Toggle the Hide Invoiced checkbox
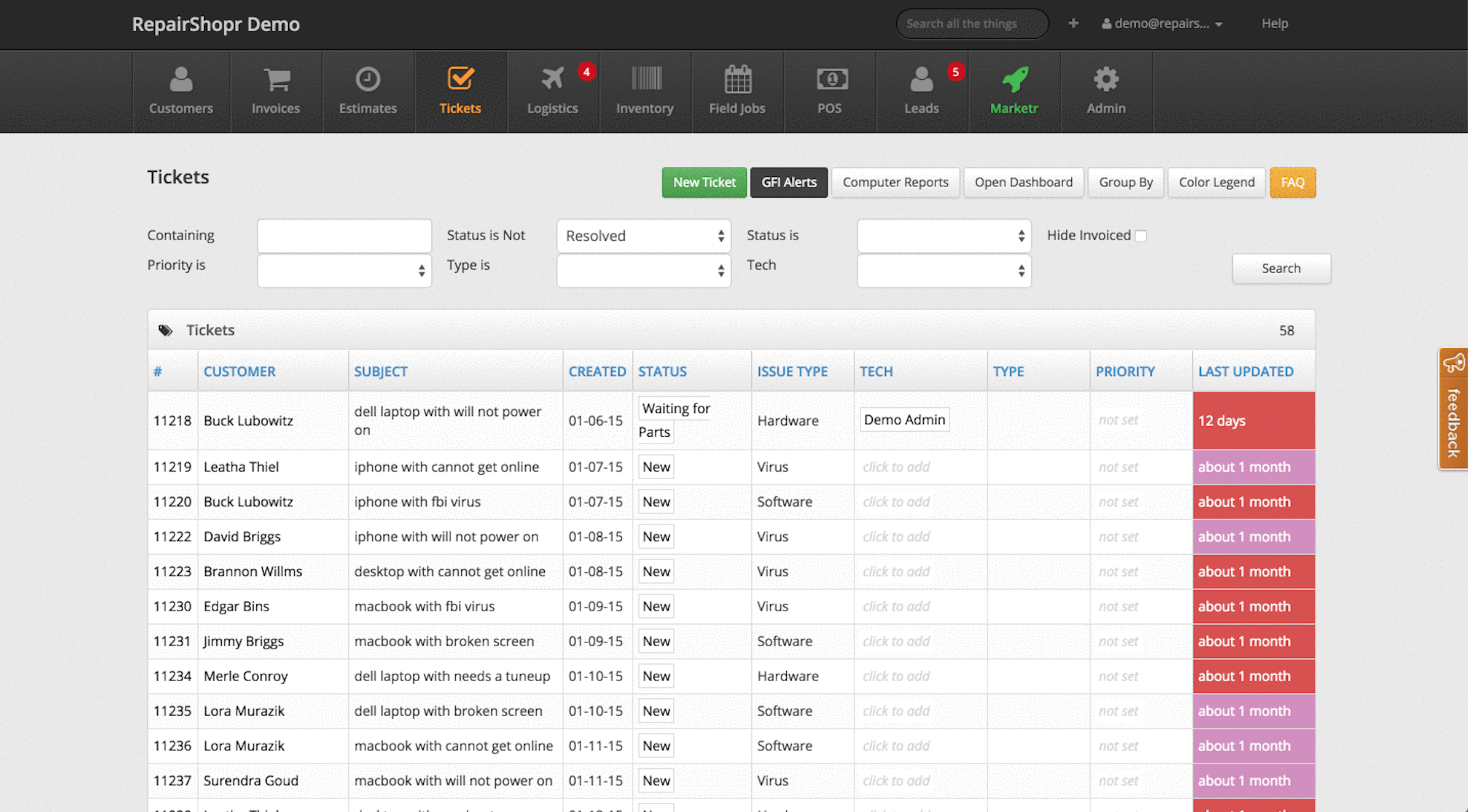Image resolution: width=1468 pixels, height=812 pixels. (x=1141, y=236)
